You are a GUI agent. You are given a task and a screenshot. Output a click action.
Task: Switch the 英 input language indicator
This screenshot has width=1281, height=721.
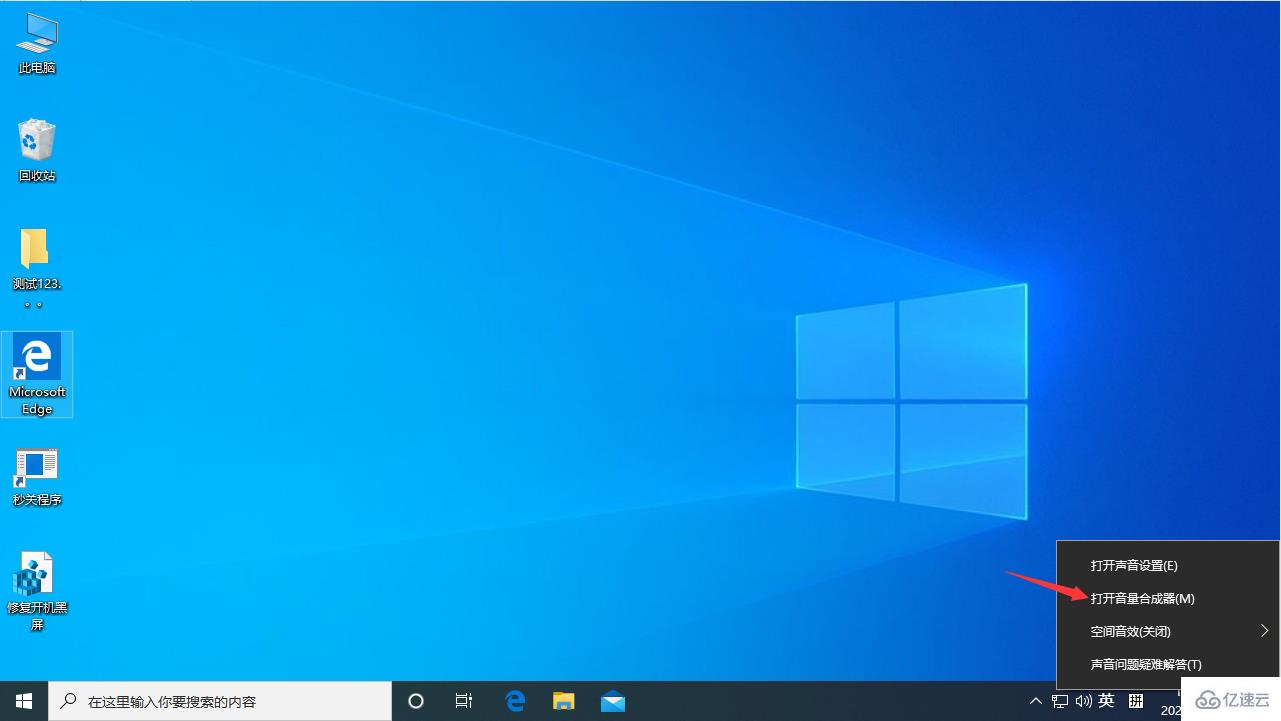pyautogui.click(x=1106, y=701)
